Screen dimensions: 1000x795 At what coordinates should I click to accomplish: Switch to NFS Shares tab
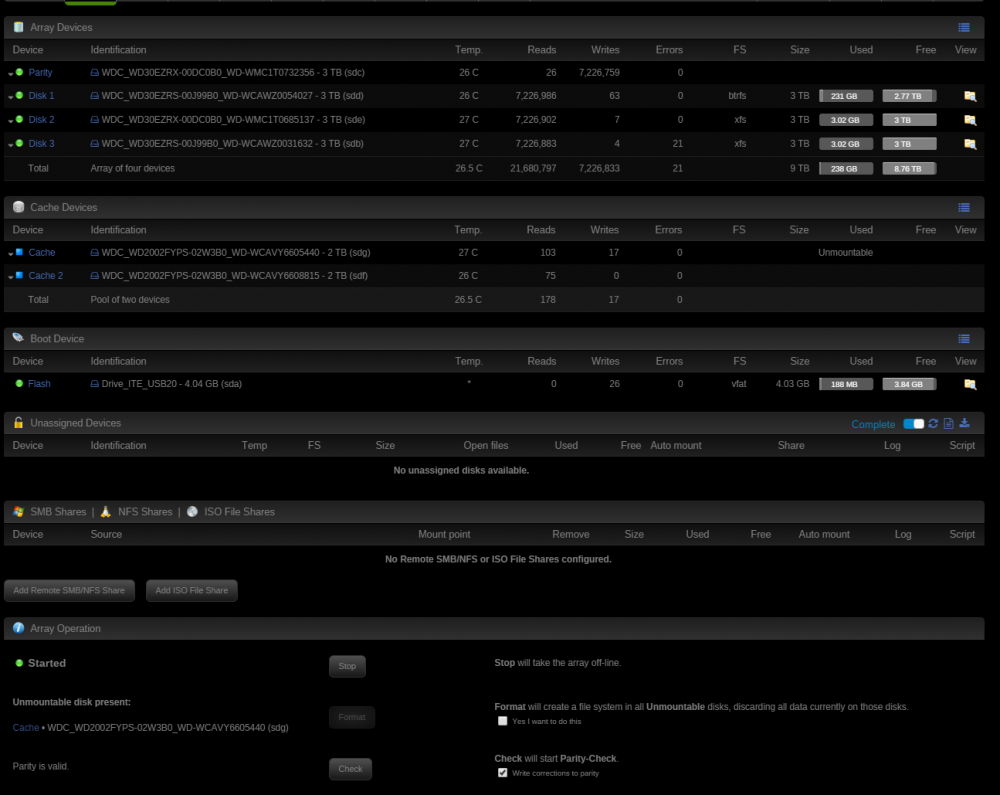(145, 512)
